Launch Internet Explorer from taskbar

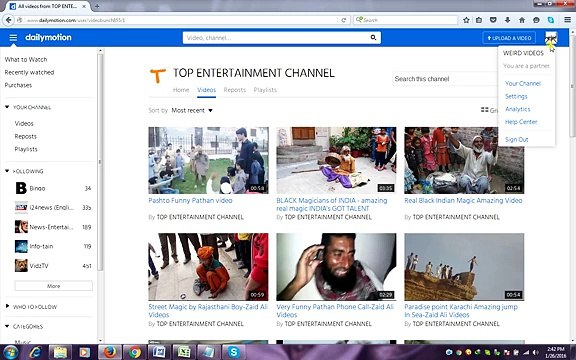[x=36, y=353]
